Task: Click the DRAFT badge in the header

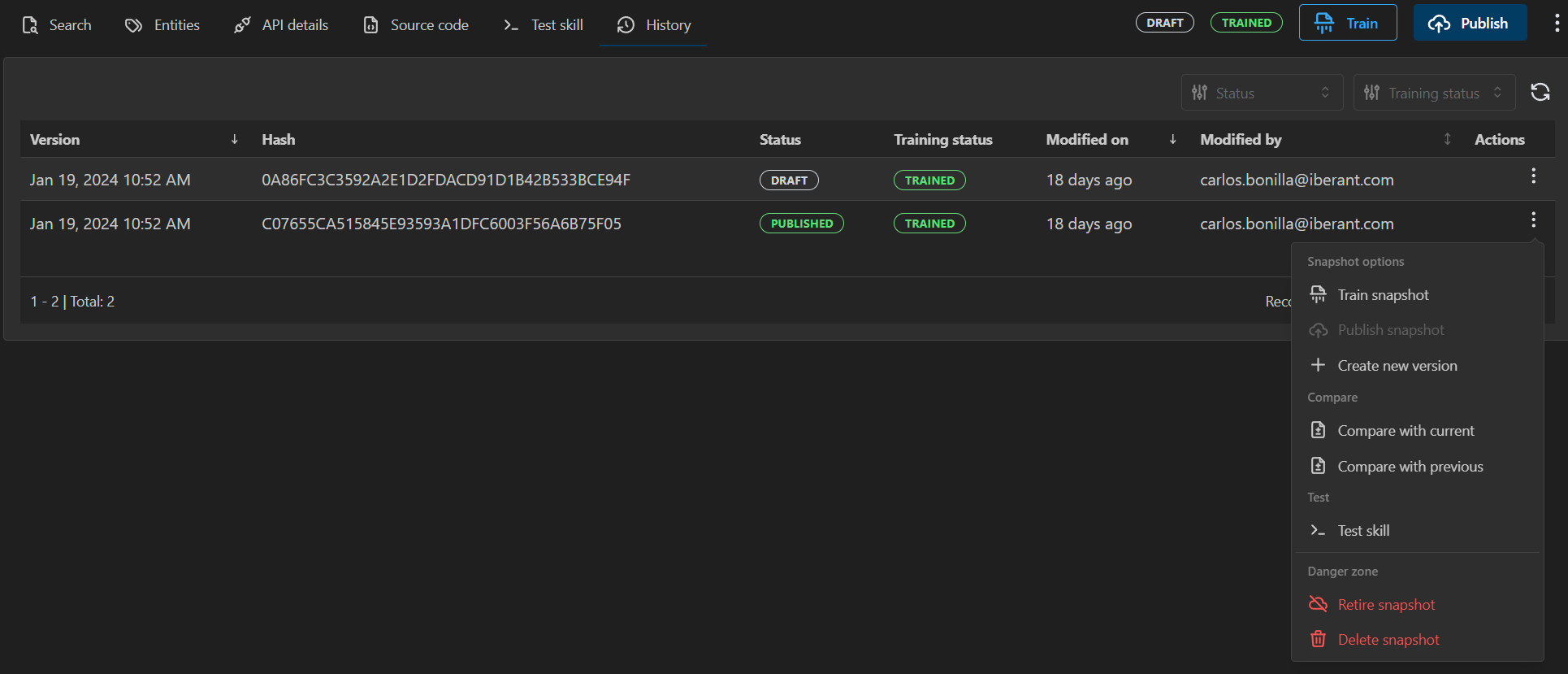Action: tap(1164, 23)
